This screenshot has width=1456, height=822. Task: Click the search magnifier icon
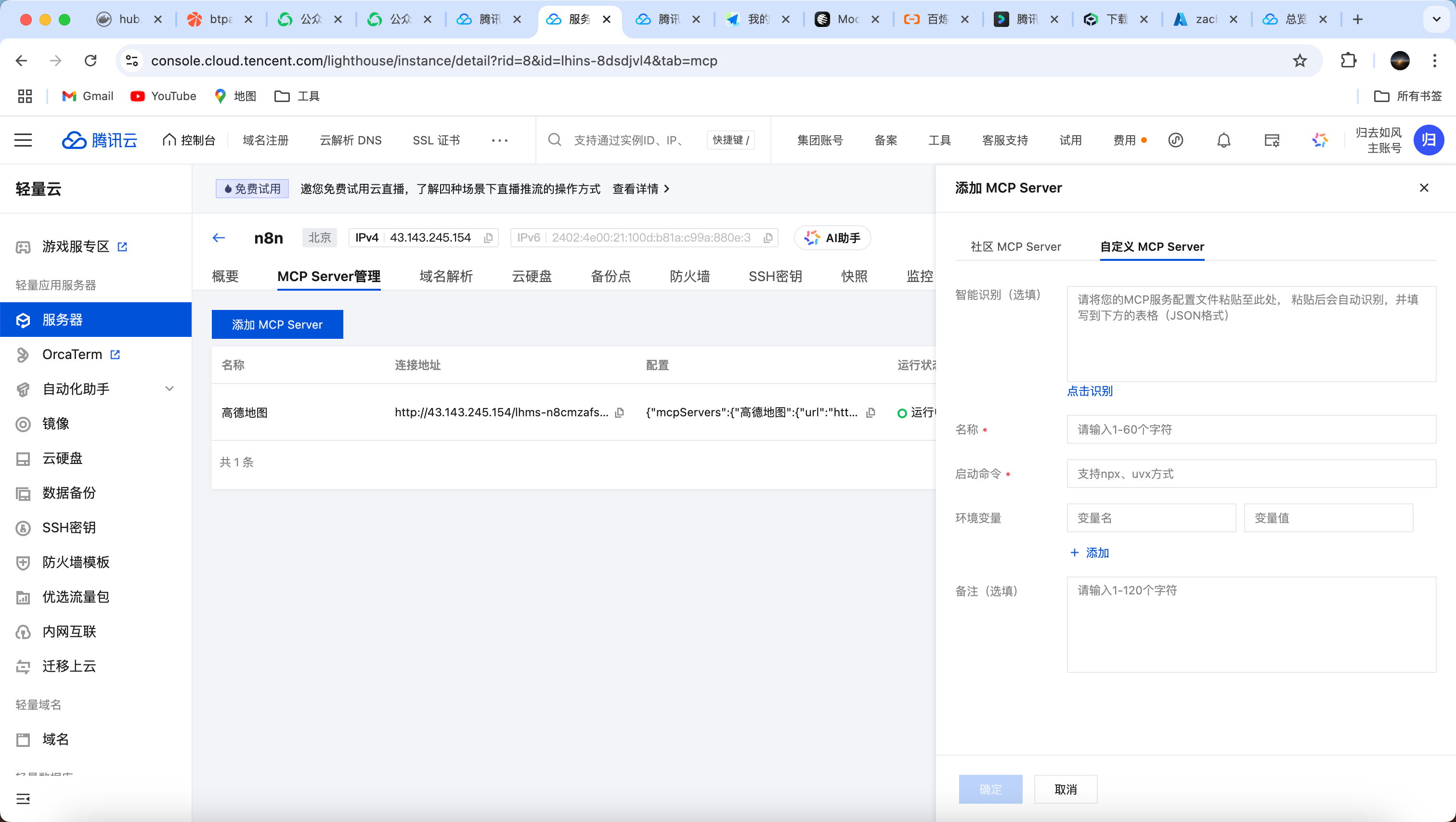555,140
